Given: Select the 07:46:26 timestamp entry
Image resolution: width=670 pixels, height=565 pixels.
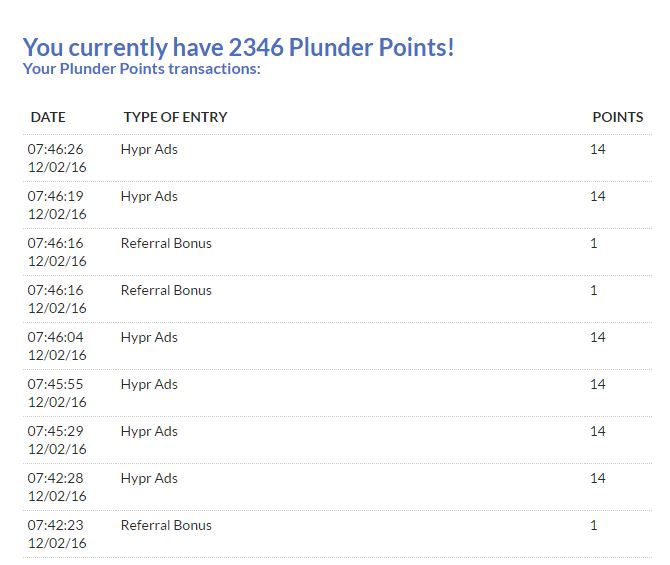Looking at the screenshot, I should (56, 149).
